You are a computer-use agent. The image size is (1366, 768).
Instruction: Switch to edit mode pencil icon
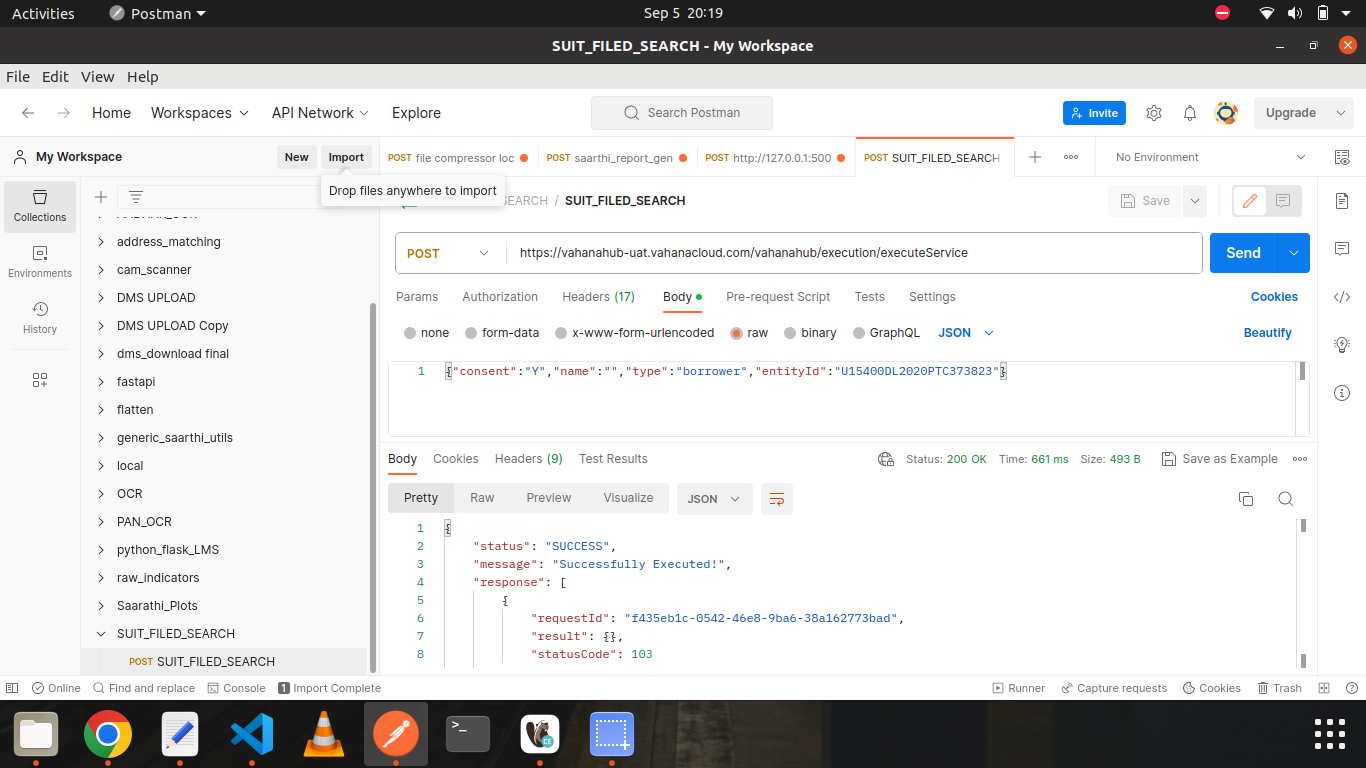pyautogui.click(x=1249, y=201)
